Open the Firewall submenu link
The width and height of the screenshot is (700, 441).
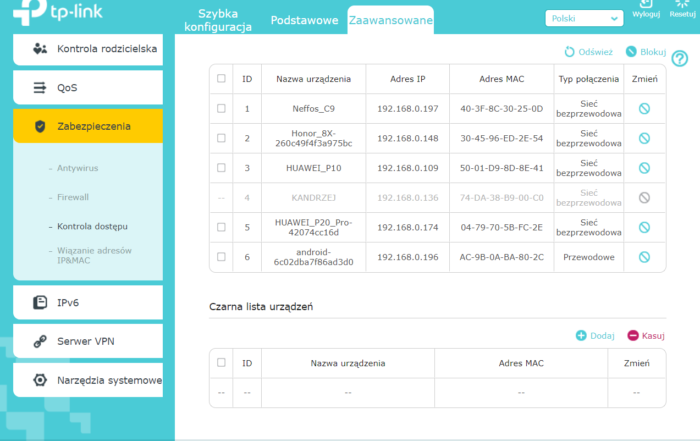[73, 197]
